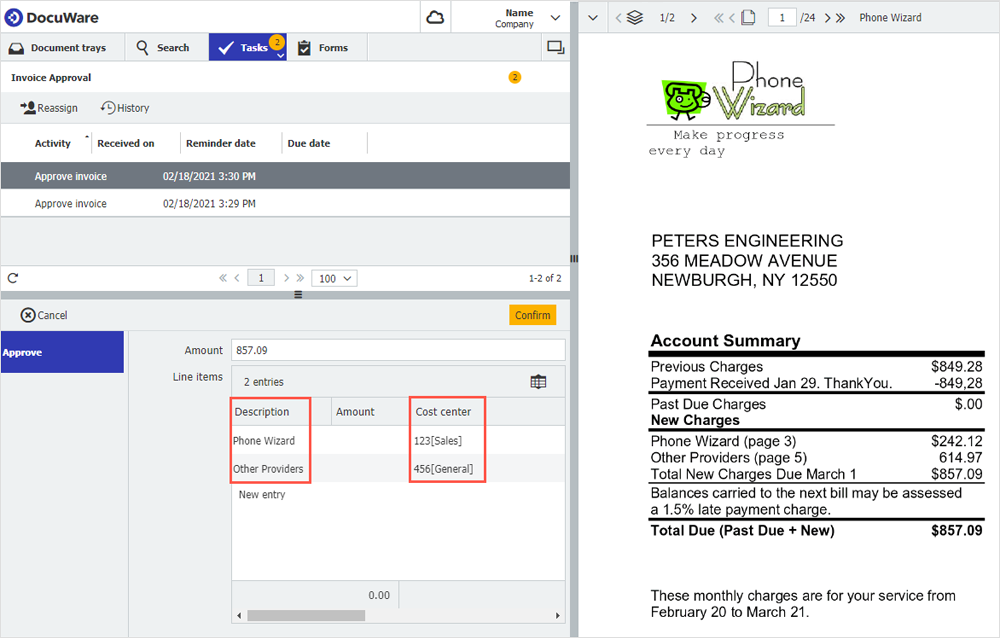Open the task History
The height and width of the screenshot is (638, 1000).
pyautogui.click(x=125, y=108)
